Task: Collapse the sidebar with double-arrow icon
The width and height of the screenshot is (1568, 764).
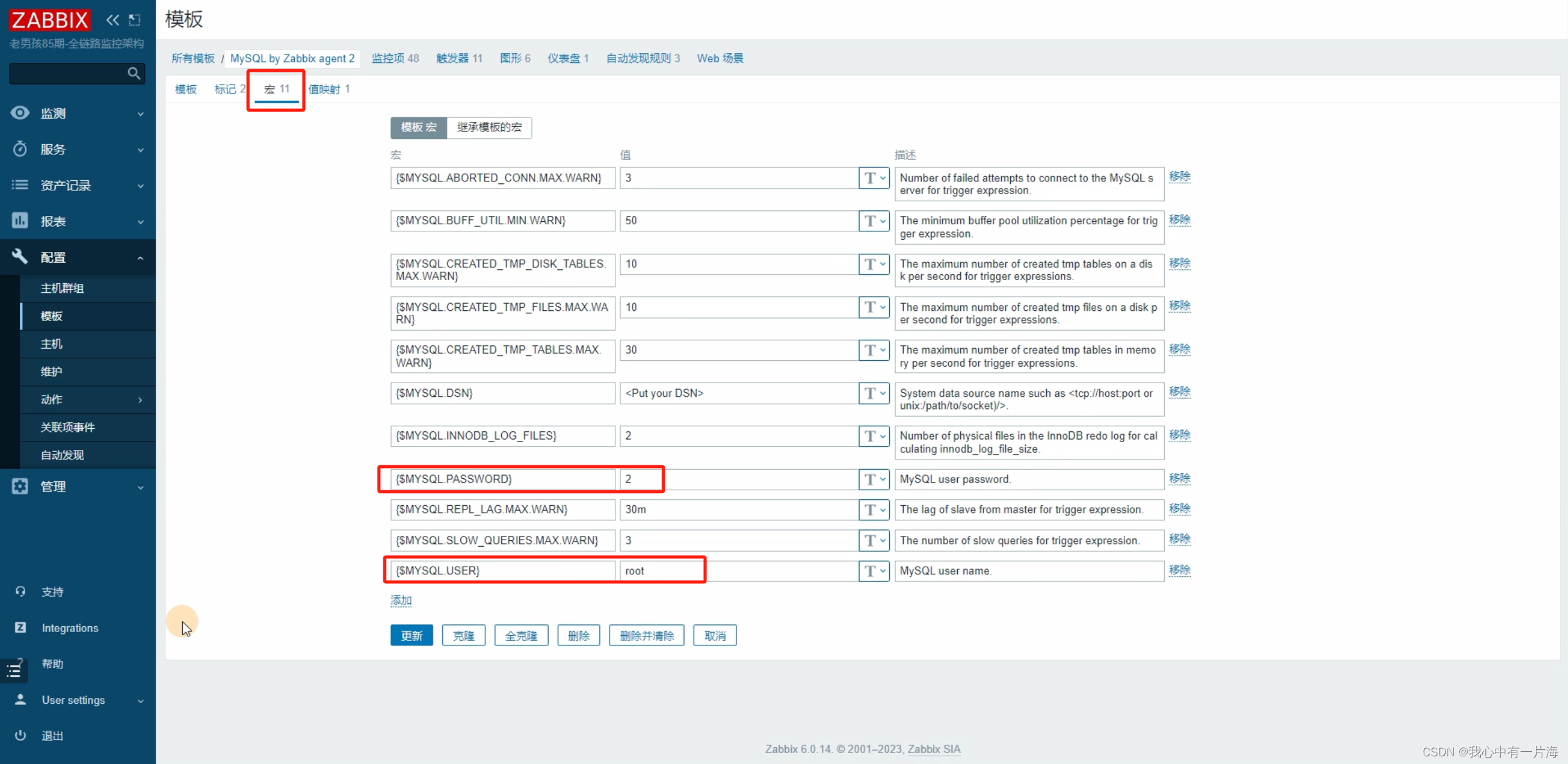Action: [113, 20]
